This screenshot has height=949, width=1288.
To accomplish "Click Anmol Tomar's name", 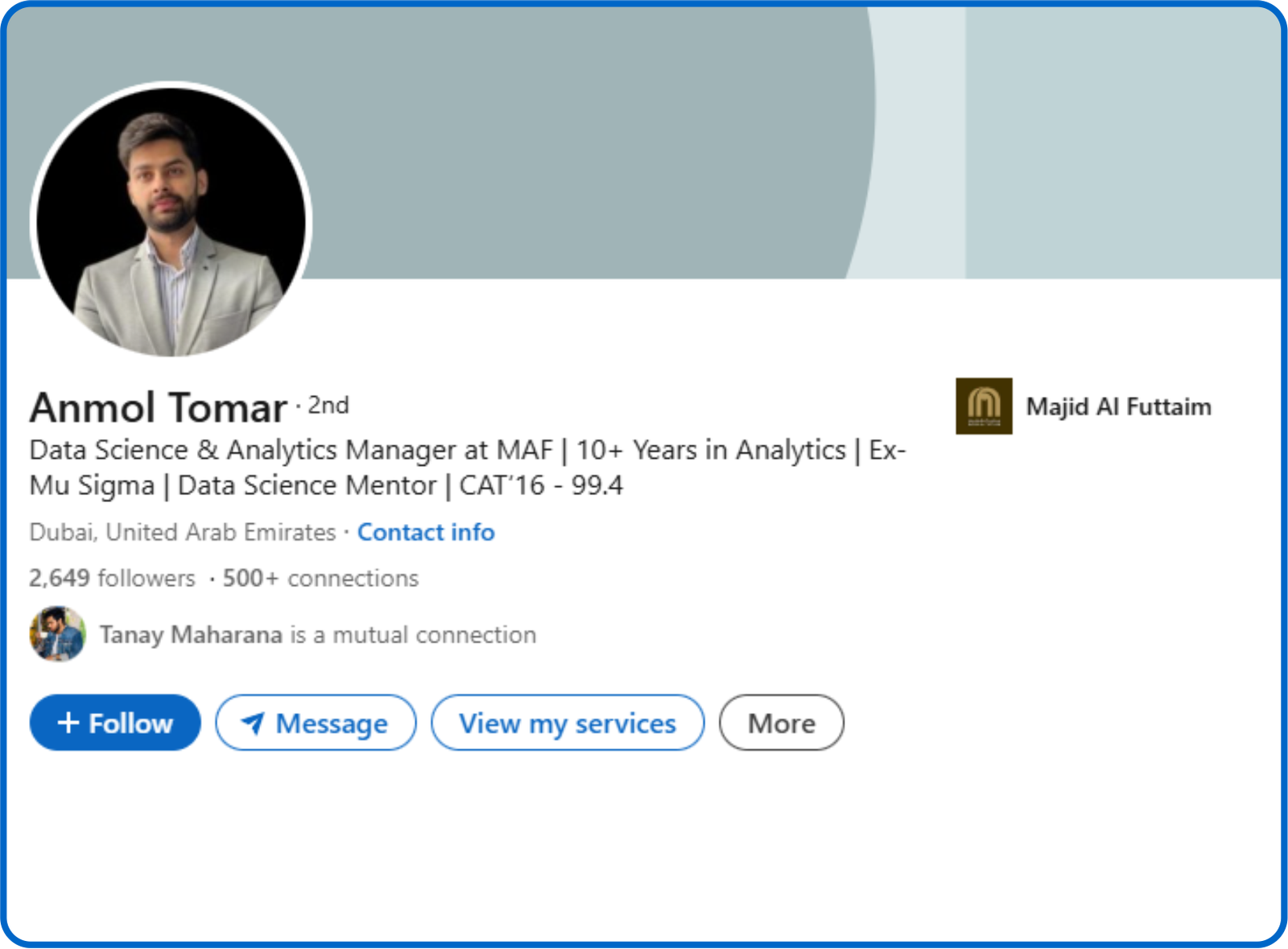I will pyautogui.click(x=159, y=406).
